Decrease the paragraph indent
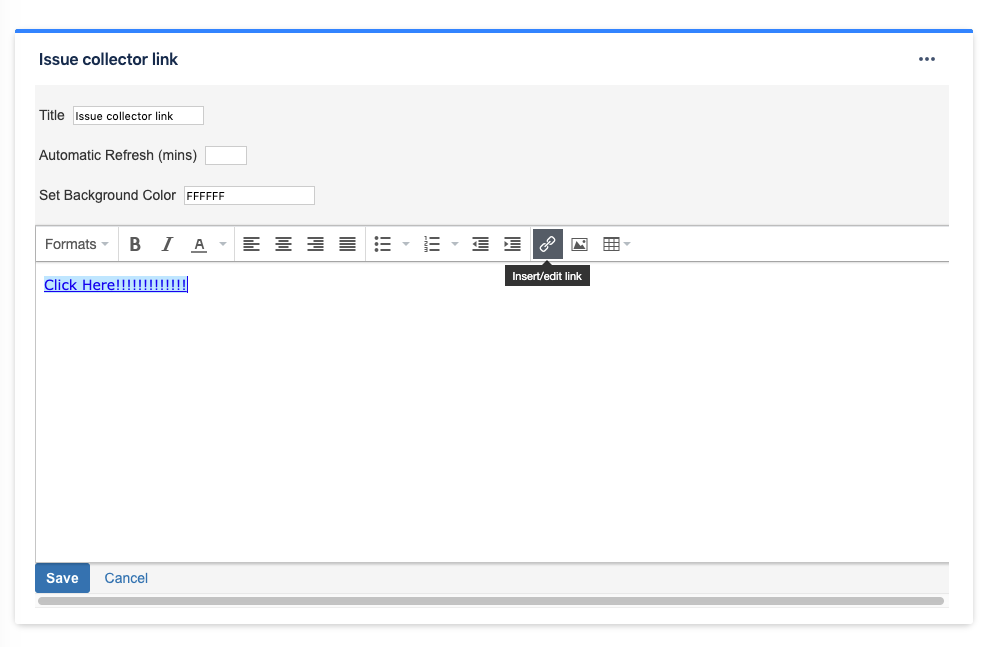 (x=480, y=243)
